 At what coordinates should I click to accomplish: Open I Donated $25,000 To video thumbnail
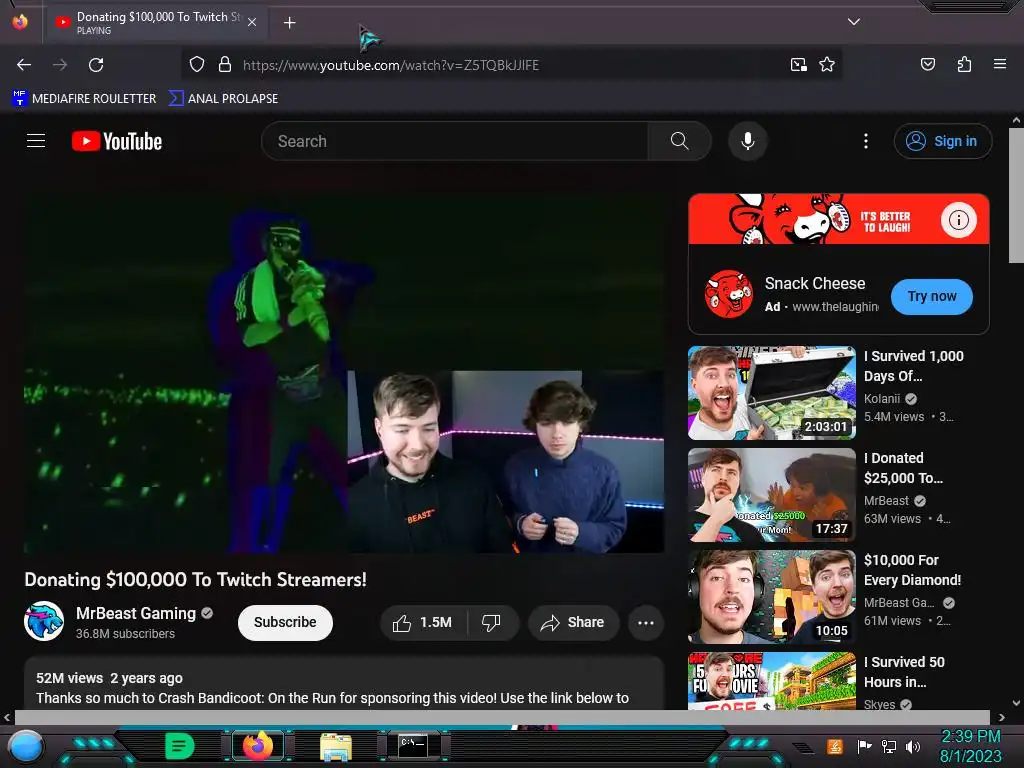click(x=771, y=495)
